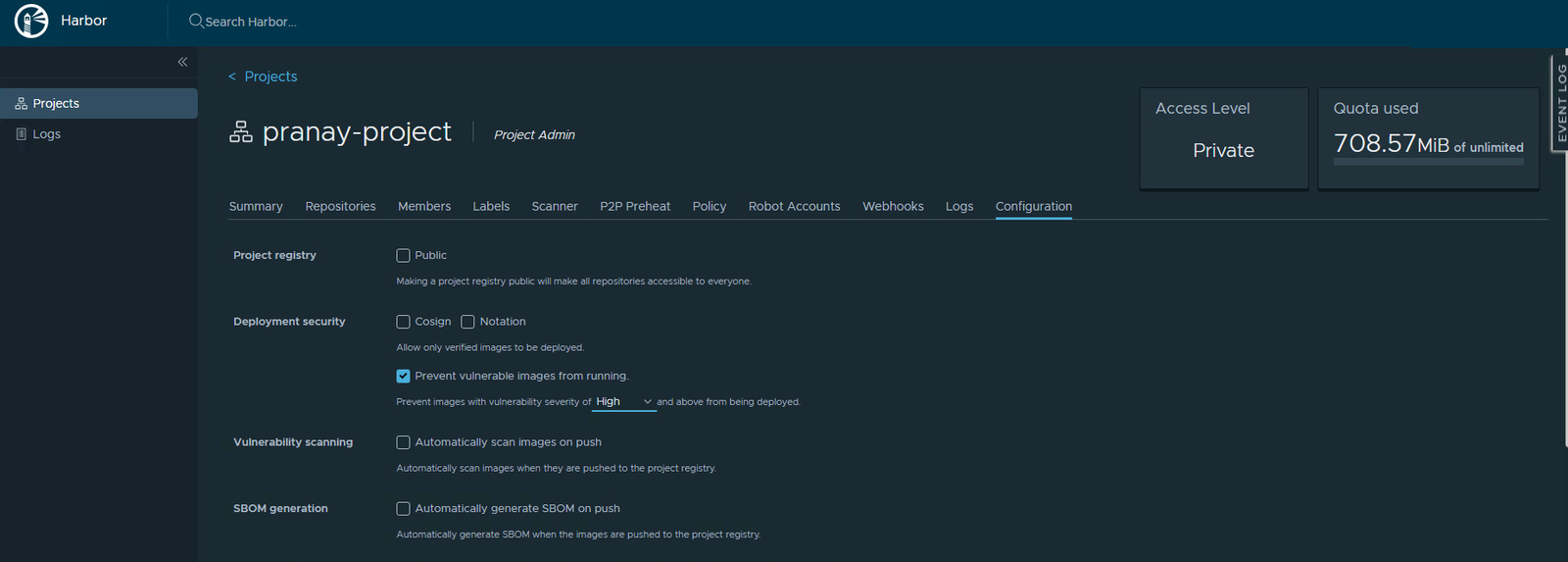Click the SBOM generation label
1568x562 pixels.
(280, 508)
